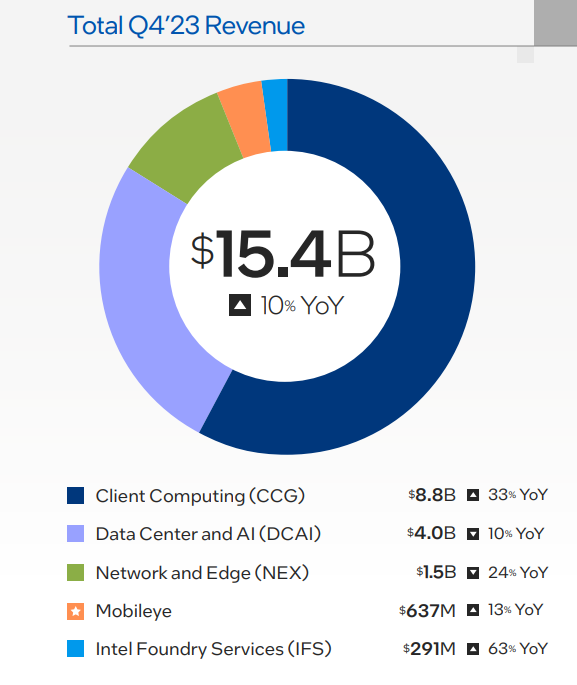Click the Client Computing dark blue legend swatch
This screenshot has height=685, width=577.
pos(75,496)
